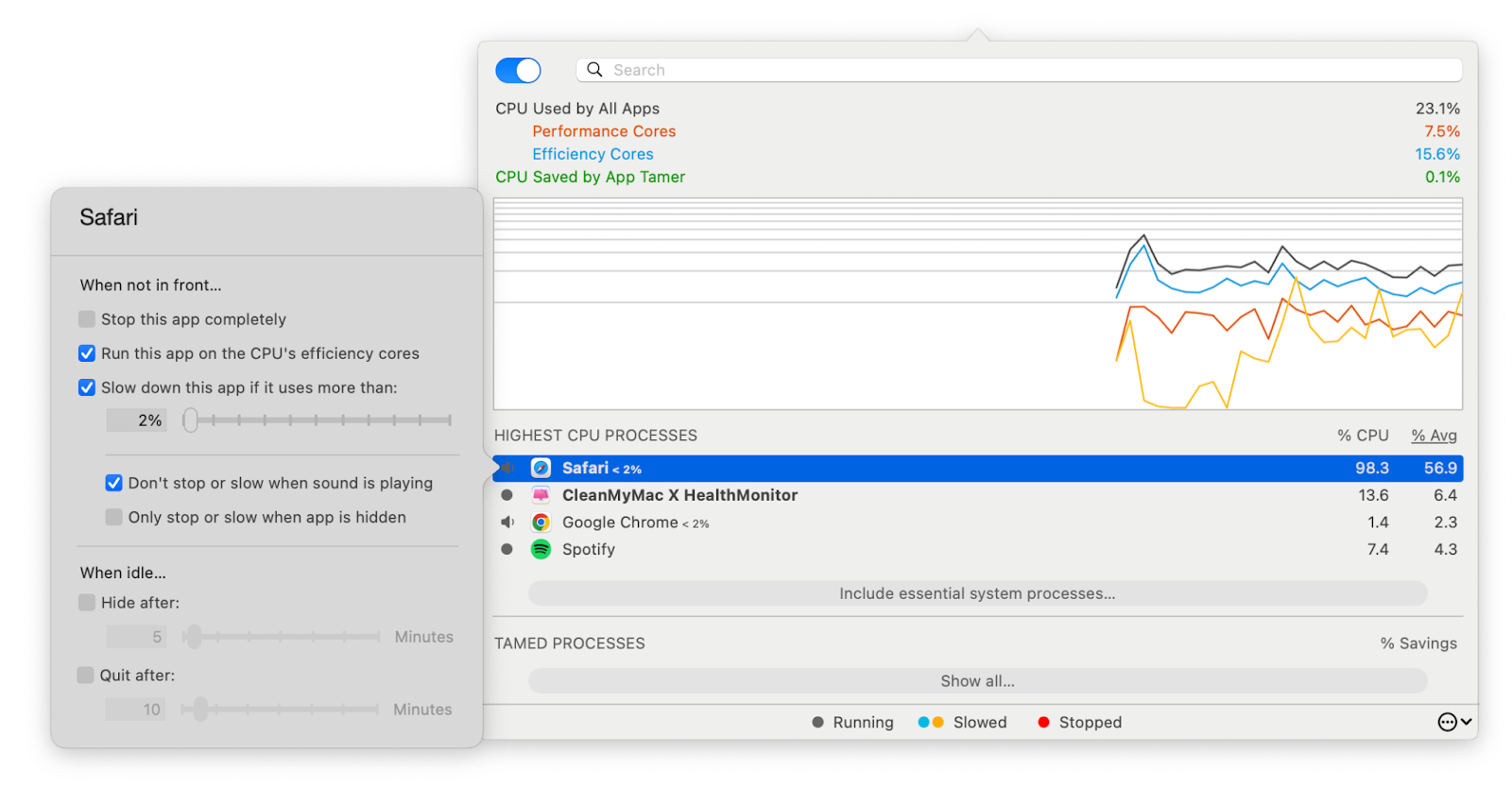Select the Safari process row
Image resolution: width=1512 pixels, height=805 pixels.
pyautogui.click(x=978, y=468)
